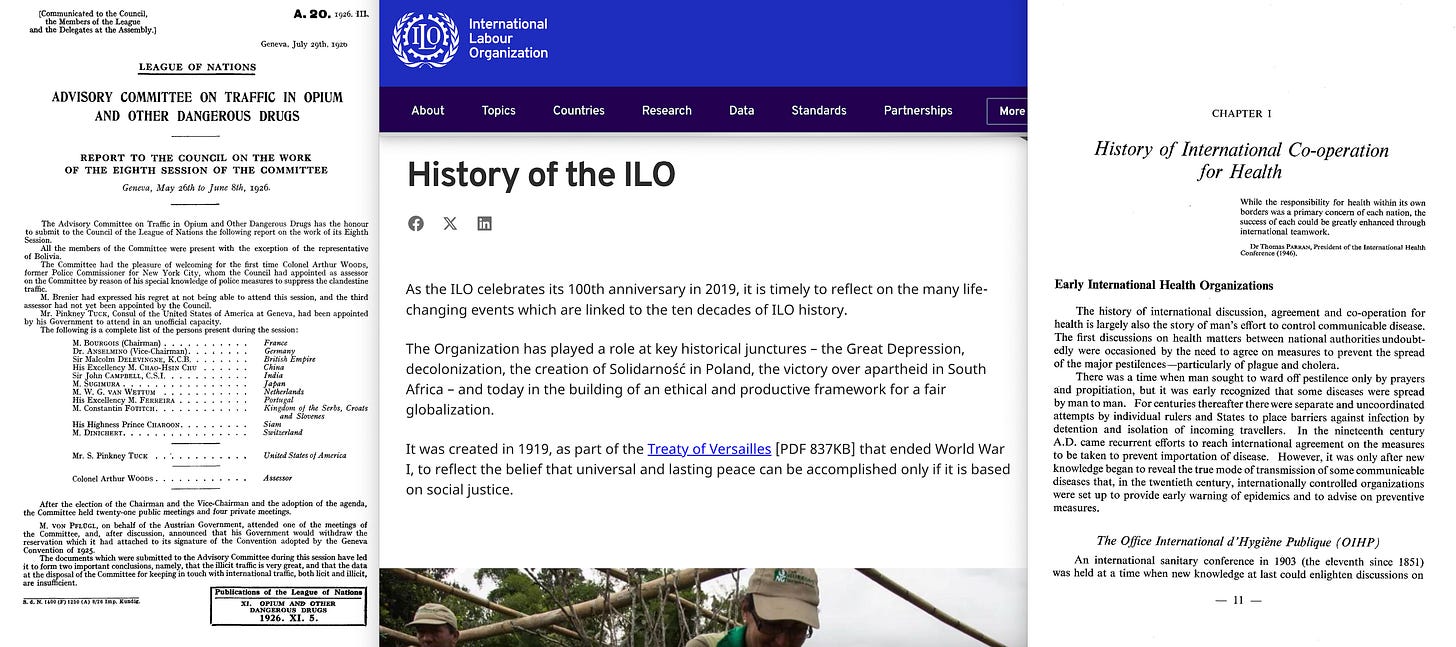Click the International Labour Organization name

coord(508,38)
